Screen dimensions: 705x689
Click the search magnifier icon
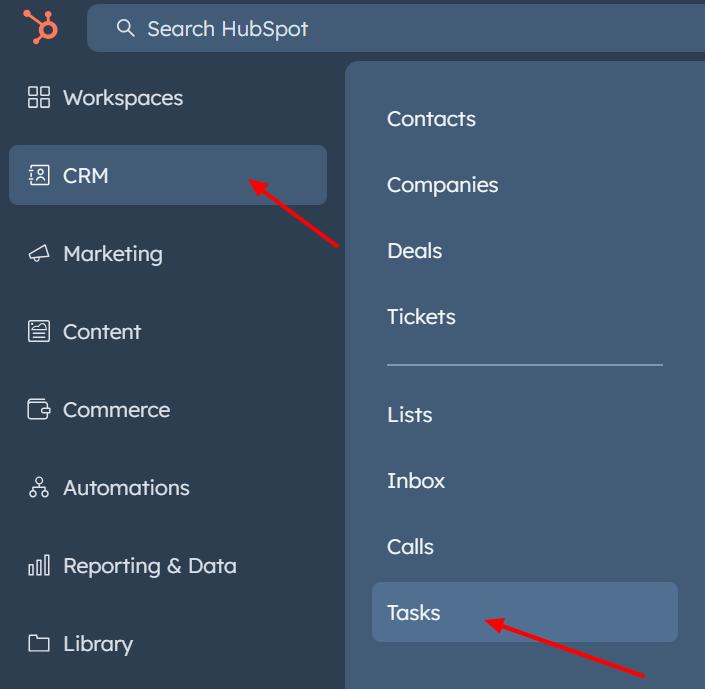(x=126, y=28)
